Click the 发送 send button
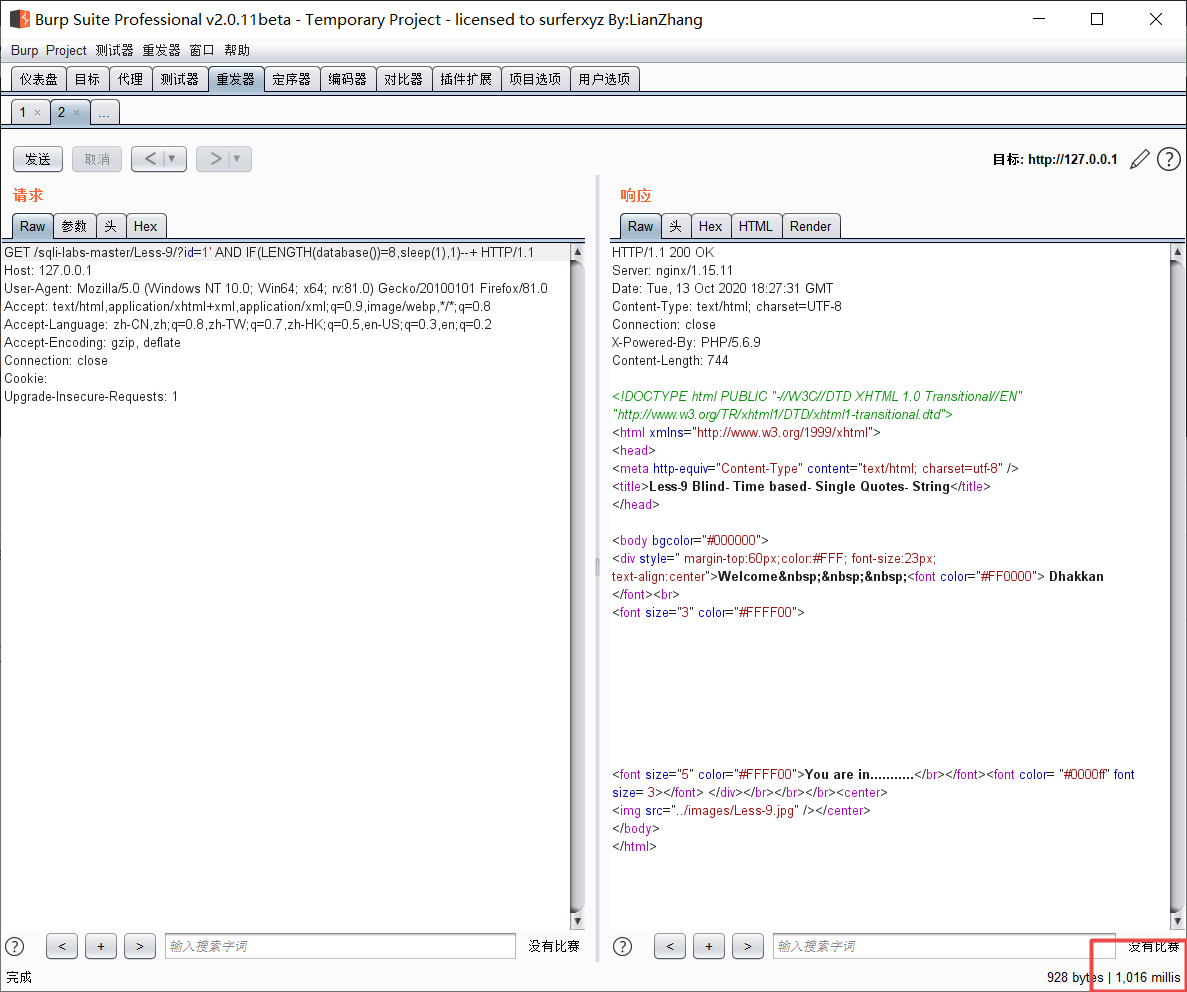This screenshot has width=1187, height=992. click(38, 159)
